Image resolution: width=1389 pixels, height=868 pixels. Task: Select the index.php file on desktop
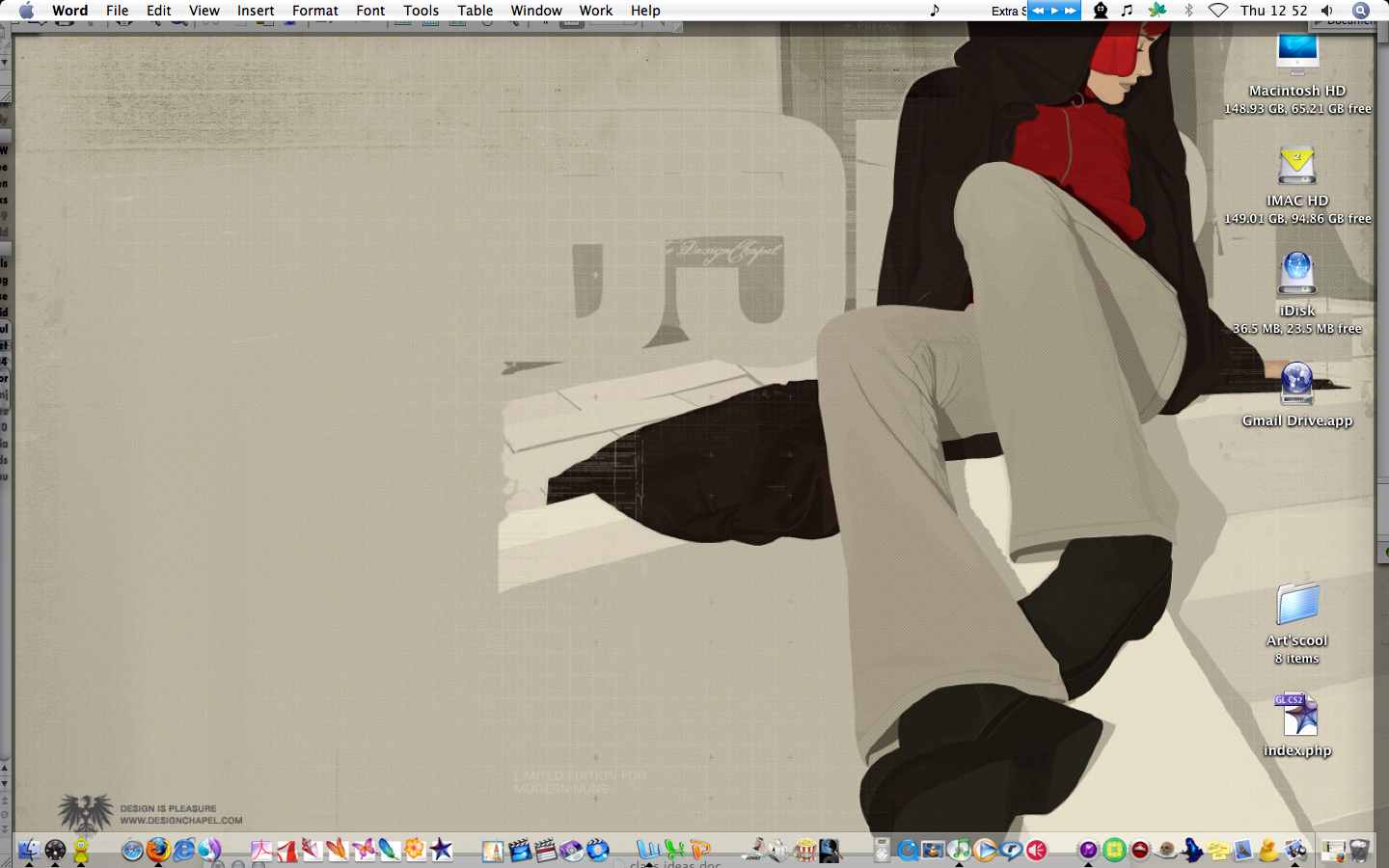point(1297,726)
